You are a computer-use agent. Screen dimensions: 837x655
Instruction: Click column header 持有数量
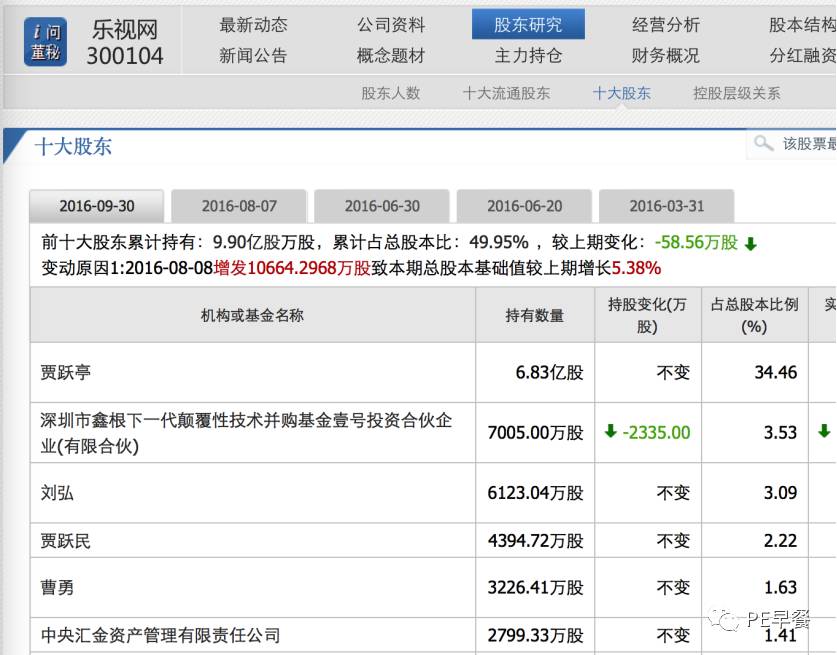pos(535,315)
